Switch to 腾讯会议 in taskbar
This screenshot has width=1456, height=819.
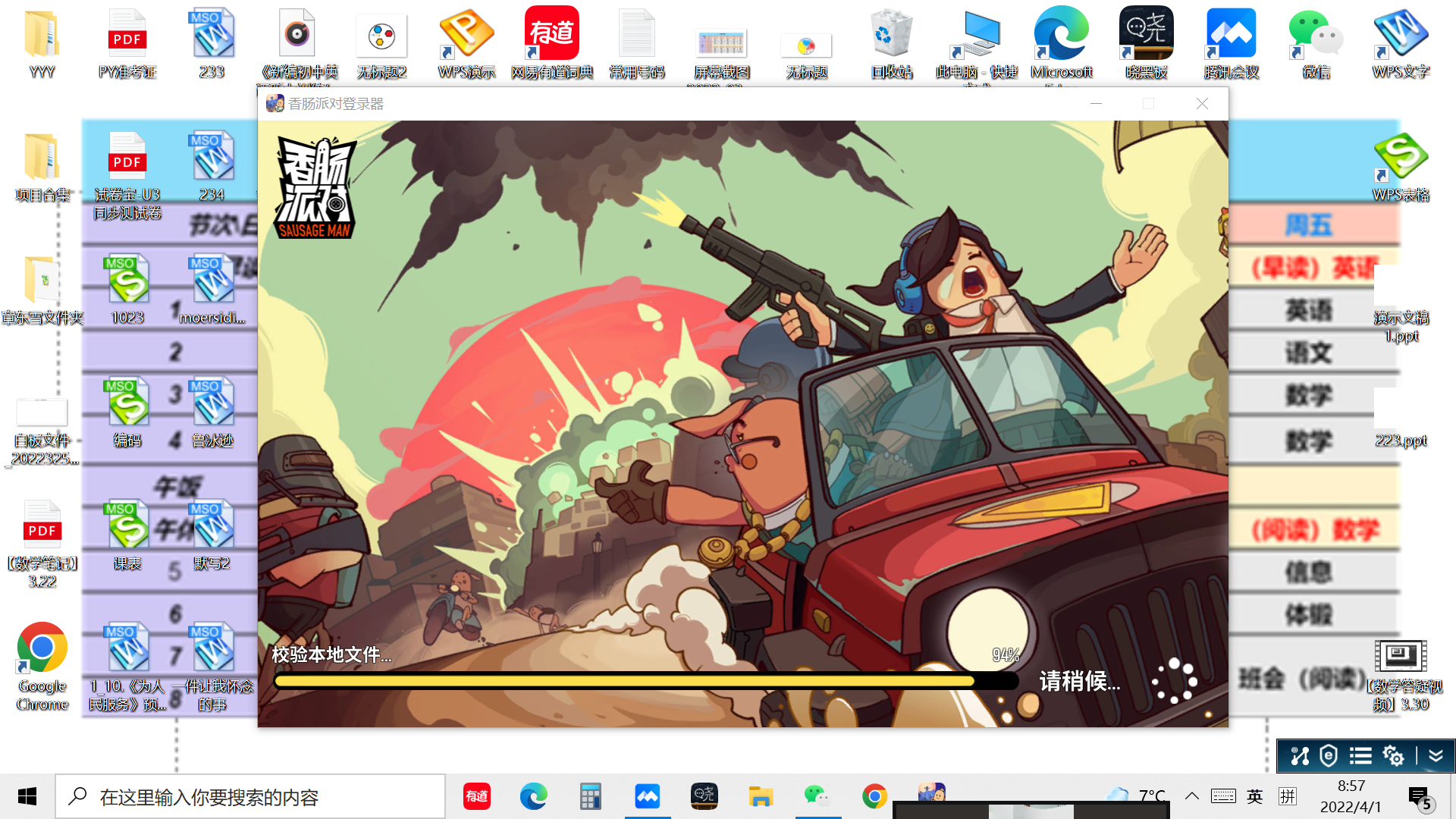[x=648, y=796]
